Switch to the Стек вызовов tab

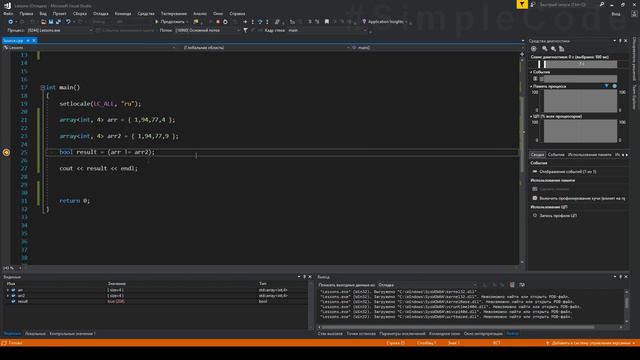[330, 333]
